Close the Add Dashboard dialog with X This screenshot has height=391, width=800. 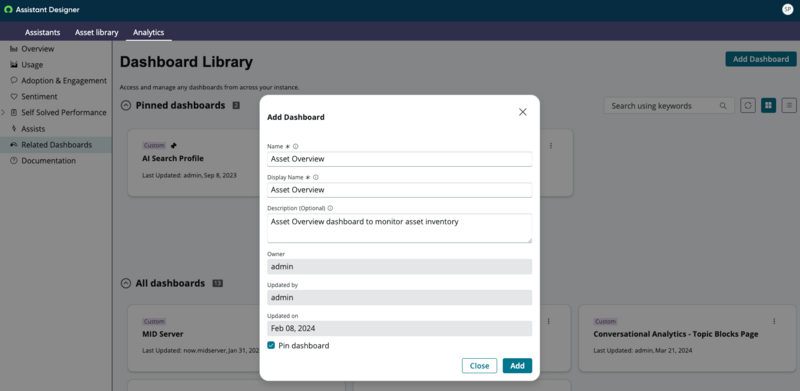[x=522, y=112]
